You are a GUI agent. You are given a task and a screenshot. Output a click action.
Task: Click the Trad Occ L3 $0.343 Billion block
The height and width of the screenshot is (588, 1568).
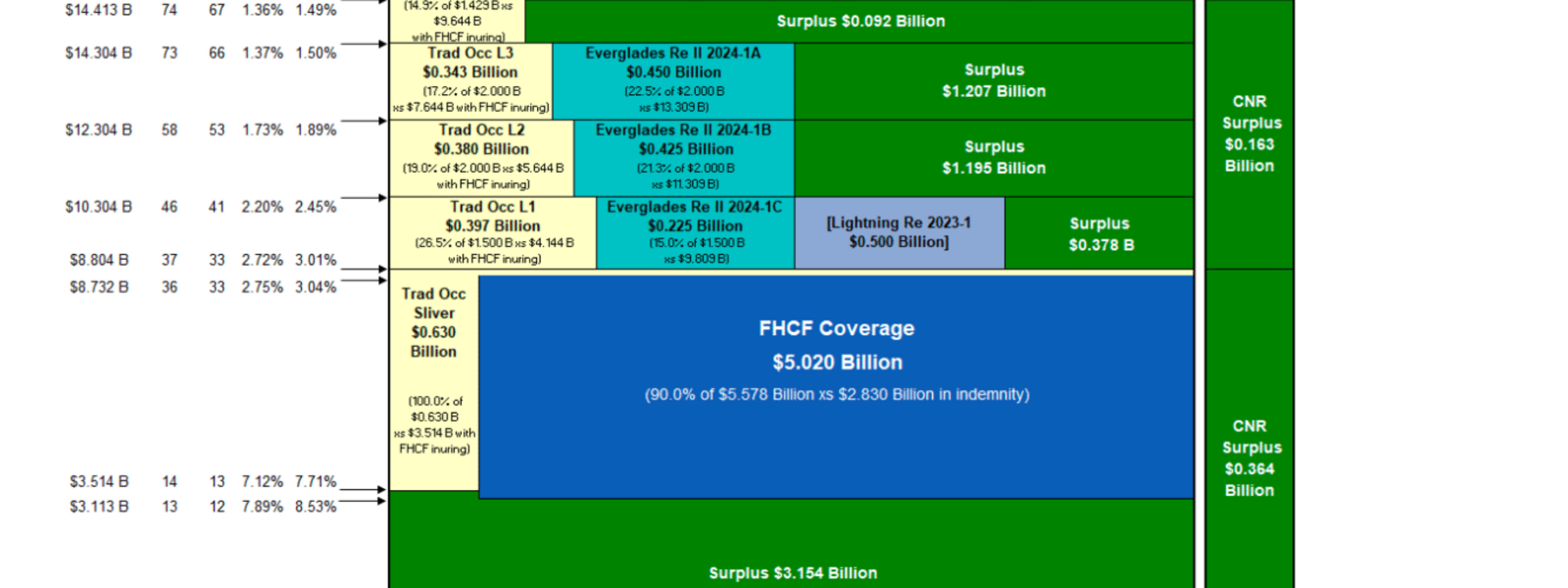pos(471,80)
